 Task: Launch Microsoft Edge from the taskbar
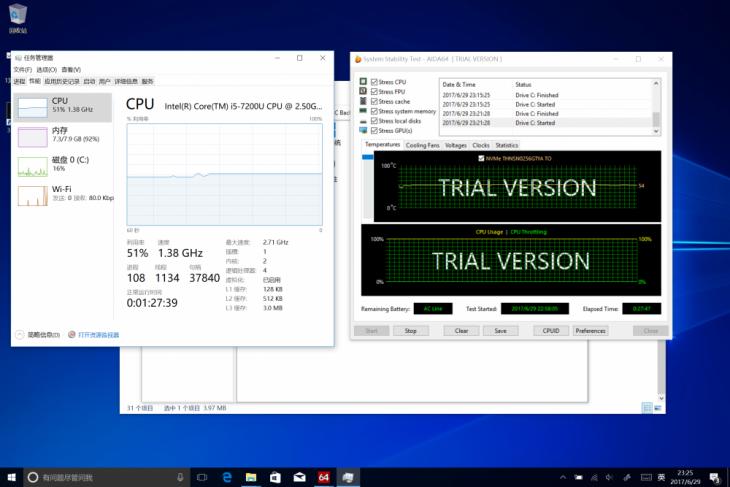point(227,477)
